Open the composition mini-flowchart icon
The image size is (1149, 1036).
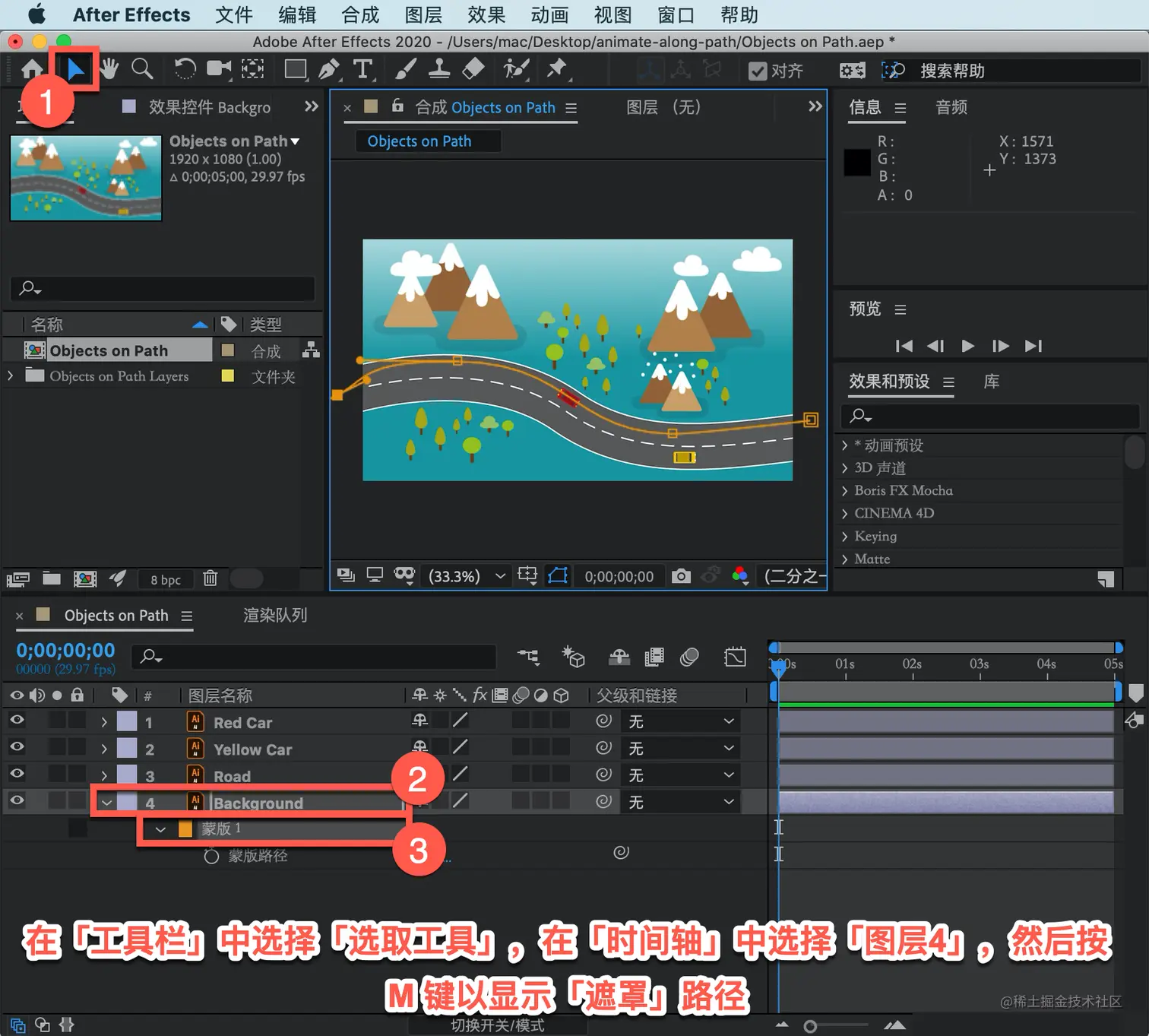[x=528, y=657]
